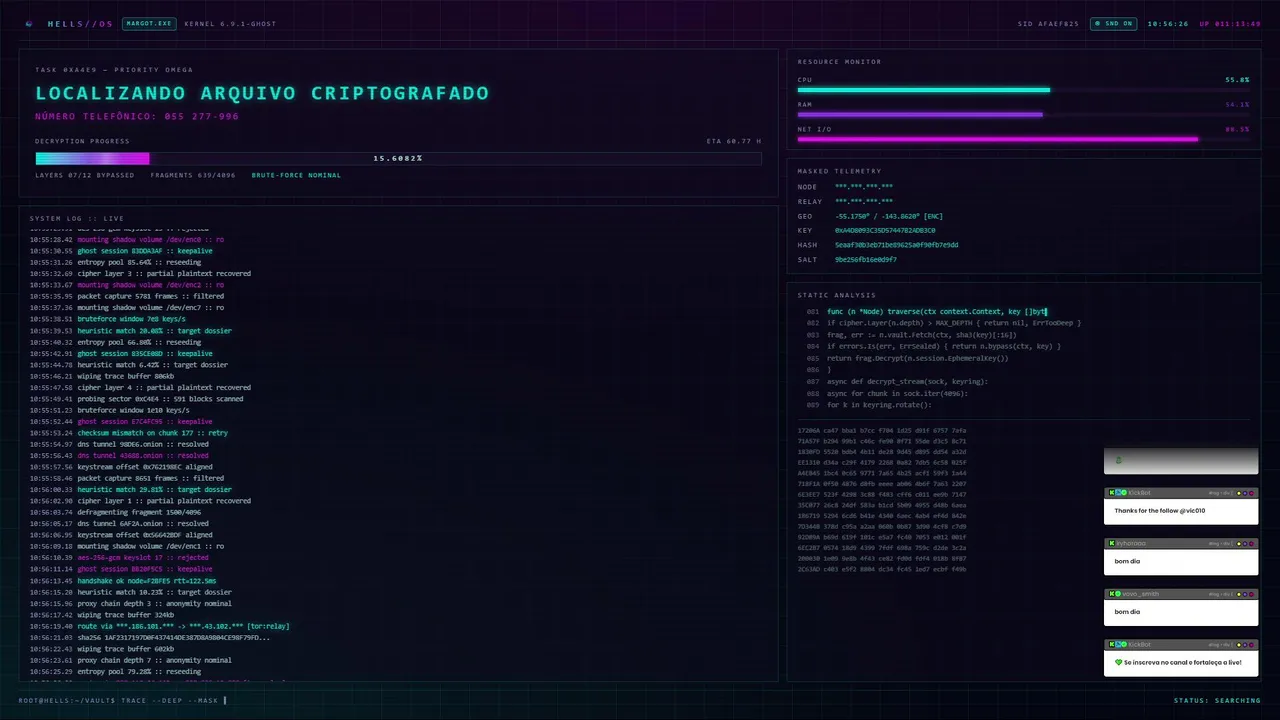The width and height of the screenshot is (1280, 720).
Task: Click the 'route via' tor:relay log line
Action: click(159, 626)
